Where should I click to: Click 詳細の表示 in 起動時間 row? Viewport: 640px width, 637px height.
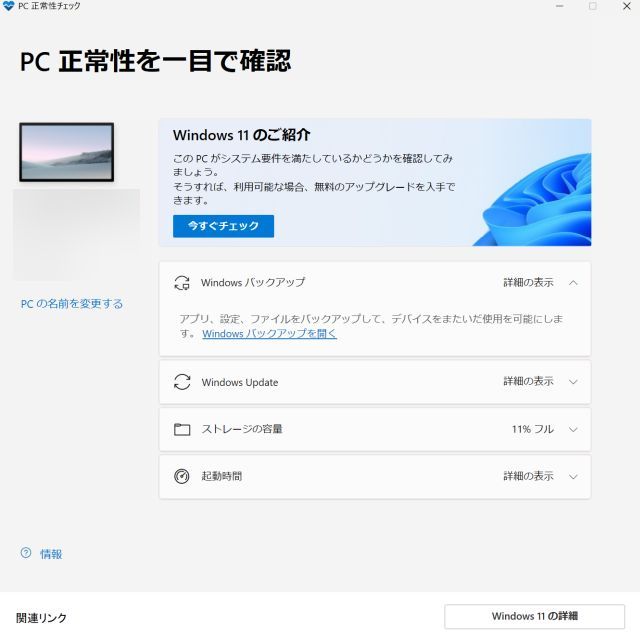pos(528,476)
